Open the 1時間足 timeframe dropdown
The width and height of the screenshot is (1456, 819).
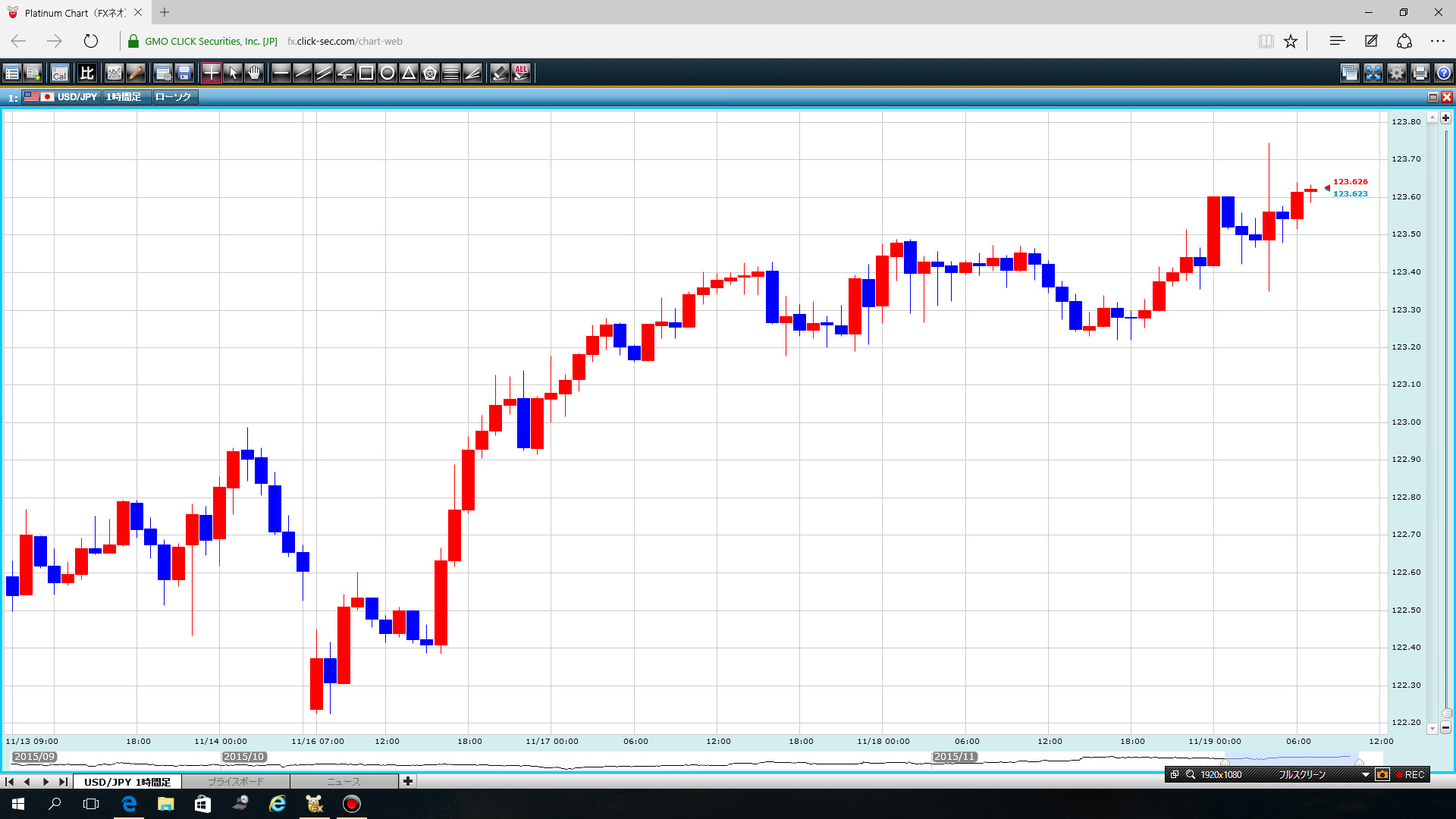[125, 97]
